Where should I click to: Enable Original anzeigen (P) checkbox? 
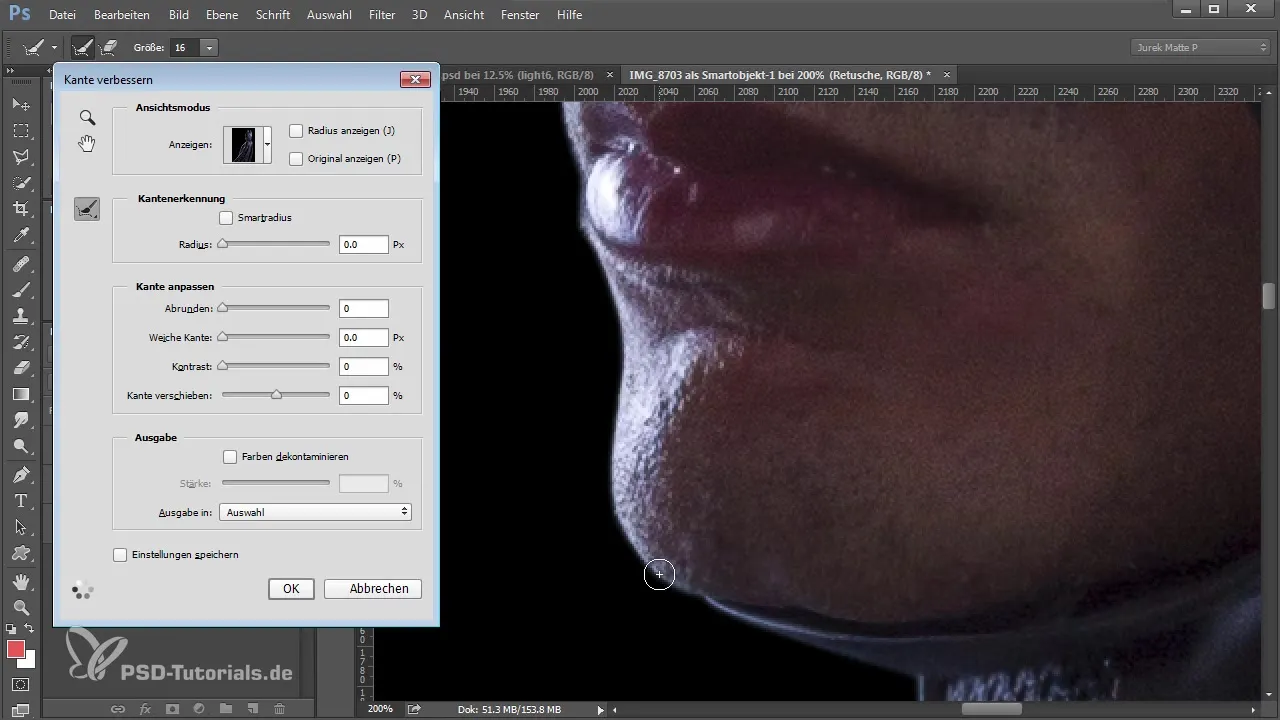[x=296, y=158]
